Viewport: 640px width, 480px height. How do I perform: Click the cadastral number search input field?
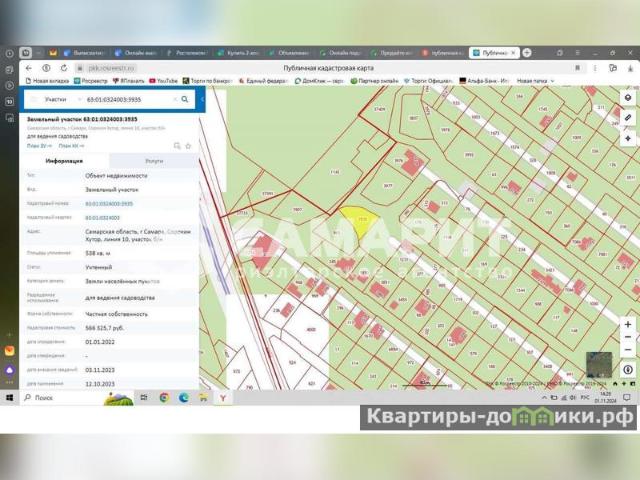[x=127, y=99]
